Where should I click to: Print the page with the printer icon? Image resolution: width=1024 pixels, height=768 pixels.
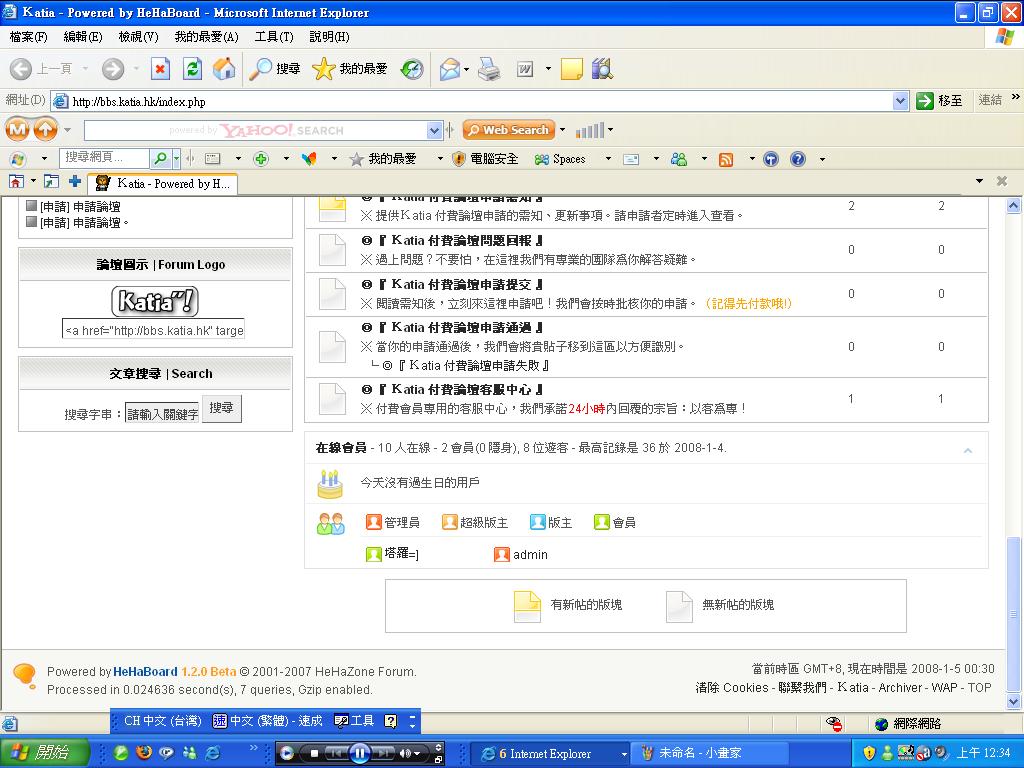point(488,69)
